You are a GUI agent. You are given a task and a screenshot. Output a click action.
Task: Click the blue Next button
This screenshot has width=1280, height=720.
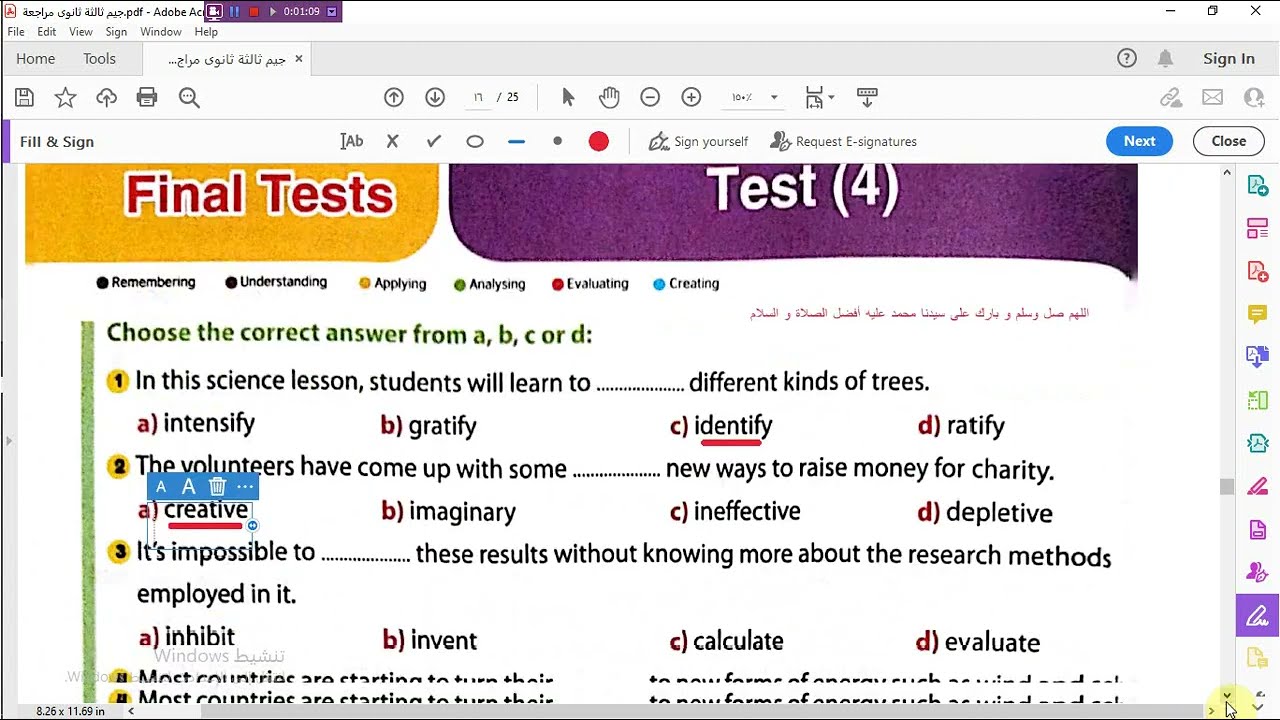tap(1140, 141)
